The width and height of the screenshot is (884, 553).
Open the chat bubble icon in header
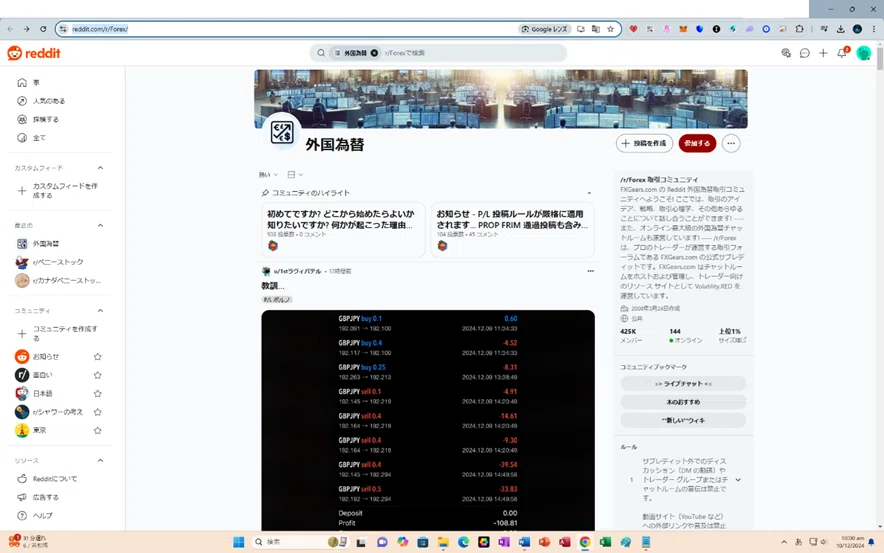(805, 53)
